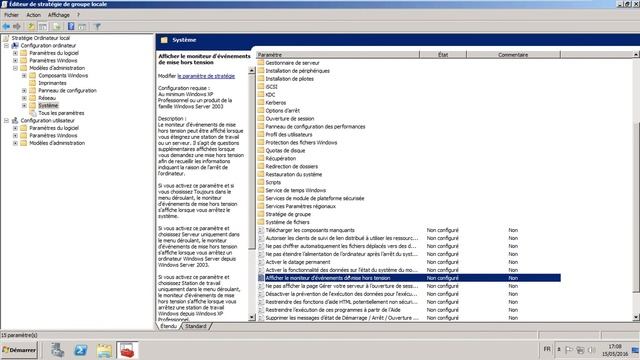The image size is (640, 360).
Task: Open Server Manager from the taskbar
Action: click(58, 350)
